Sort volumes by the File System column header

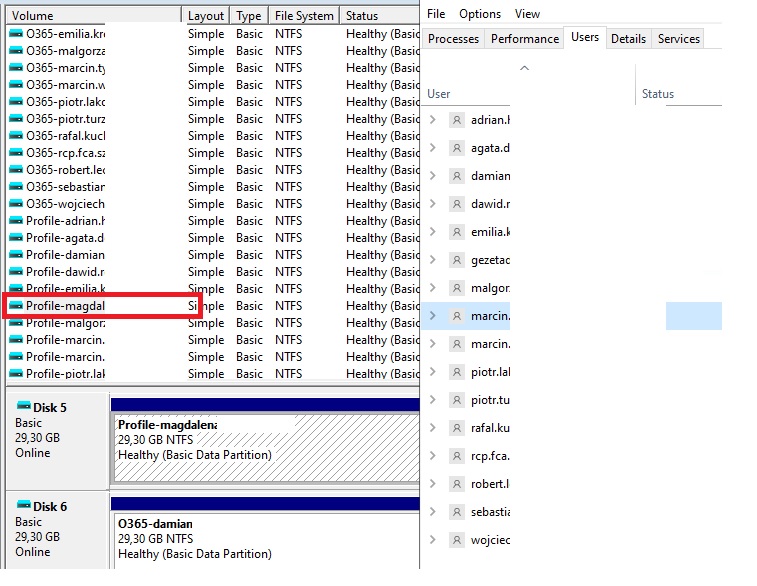click(304, 15)
